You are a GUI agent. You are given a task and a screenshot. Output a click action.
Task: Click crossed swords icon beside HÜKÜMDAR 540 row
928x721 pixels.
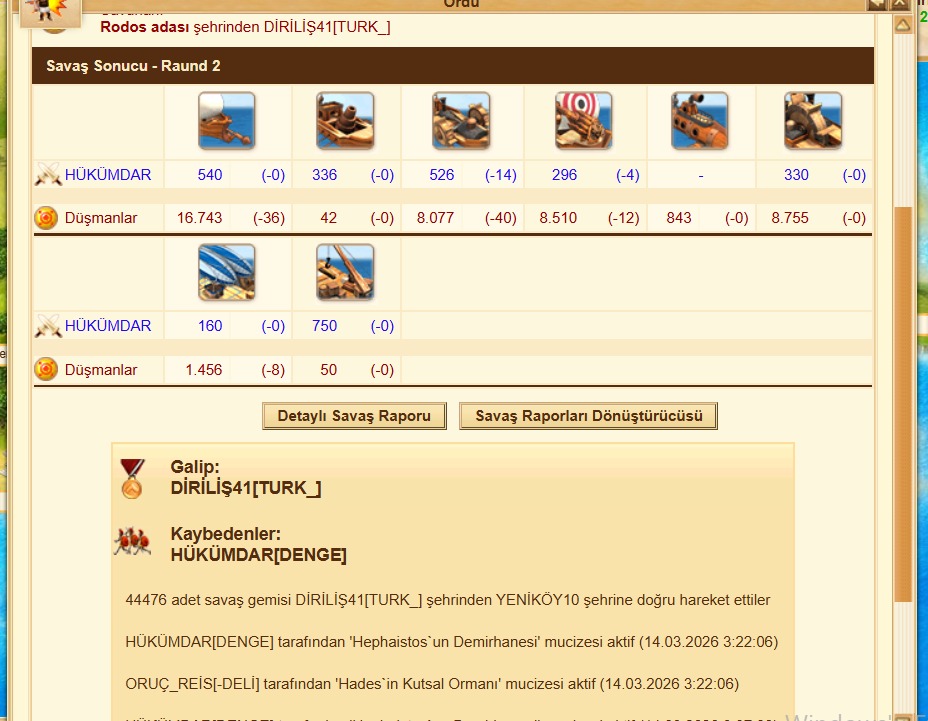click(47, 175)
